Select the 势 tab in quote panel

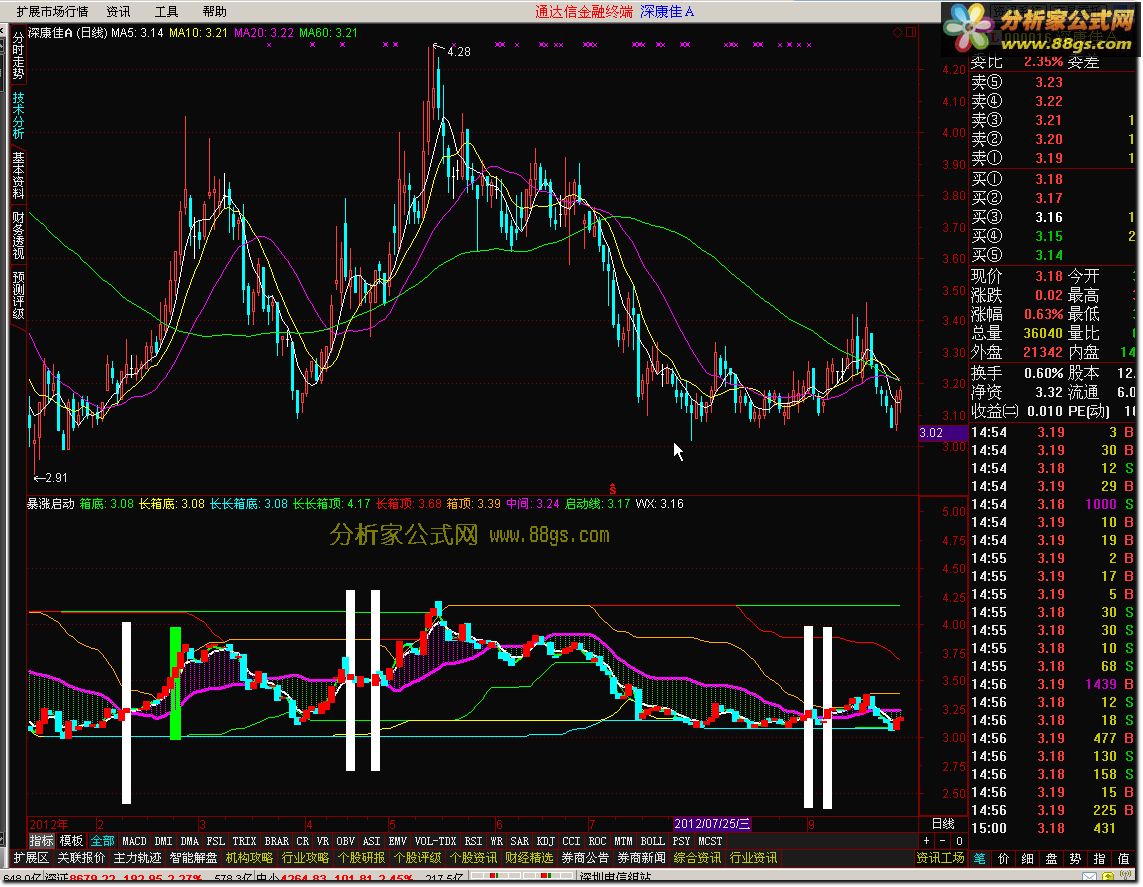click(1076, 859)
